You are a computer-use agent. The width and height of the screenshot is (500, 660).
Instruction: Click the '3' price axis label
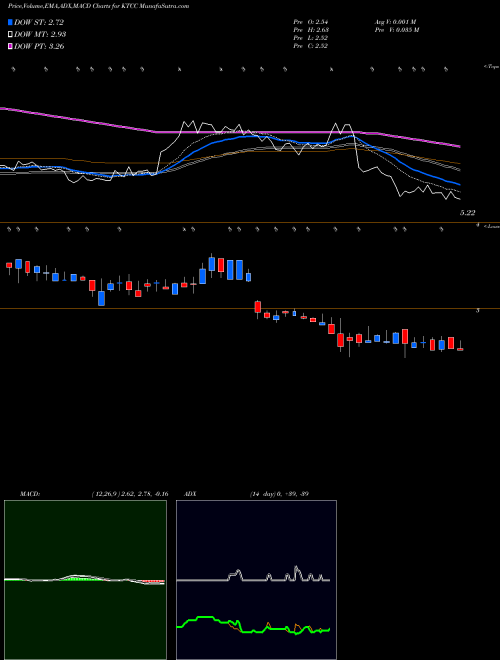pos(478,310)
